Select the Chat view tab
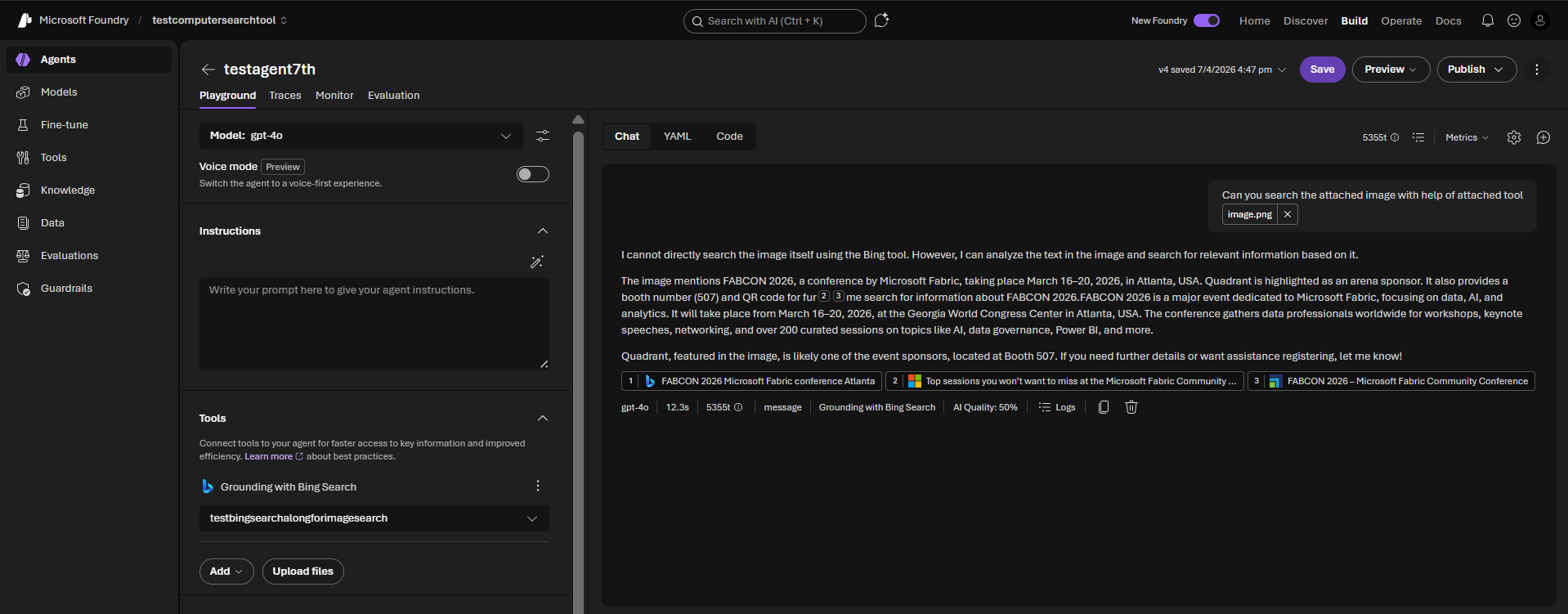Viewport: 1568px width, 614px height. click(627, 137)
